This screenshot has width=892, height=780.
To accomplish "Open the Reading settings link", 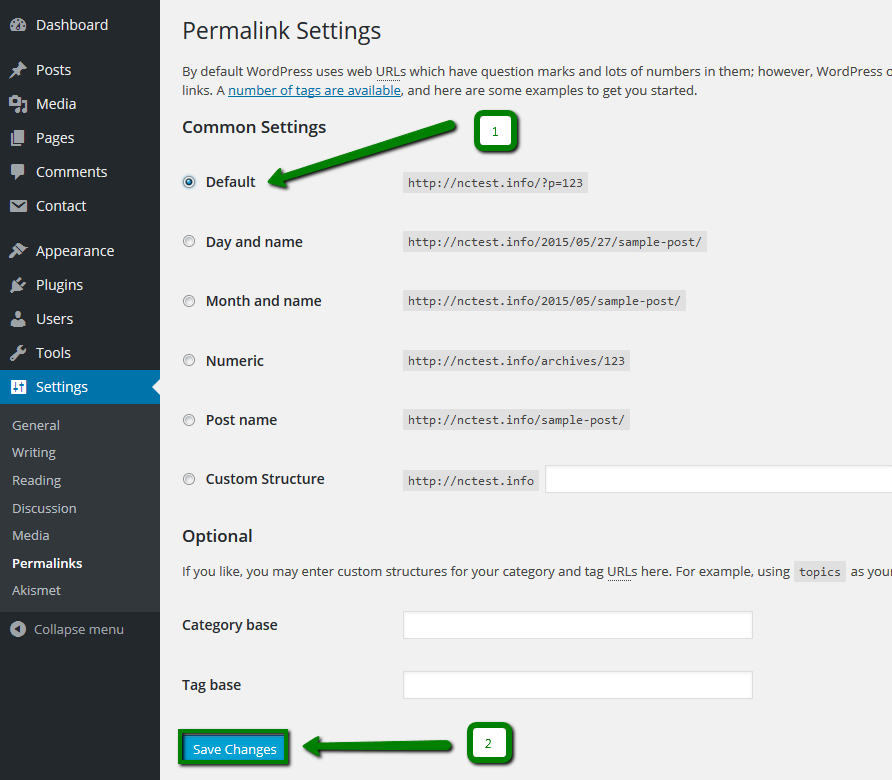I will click(x=36, y=481).
